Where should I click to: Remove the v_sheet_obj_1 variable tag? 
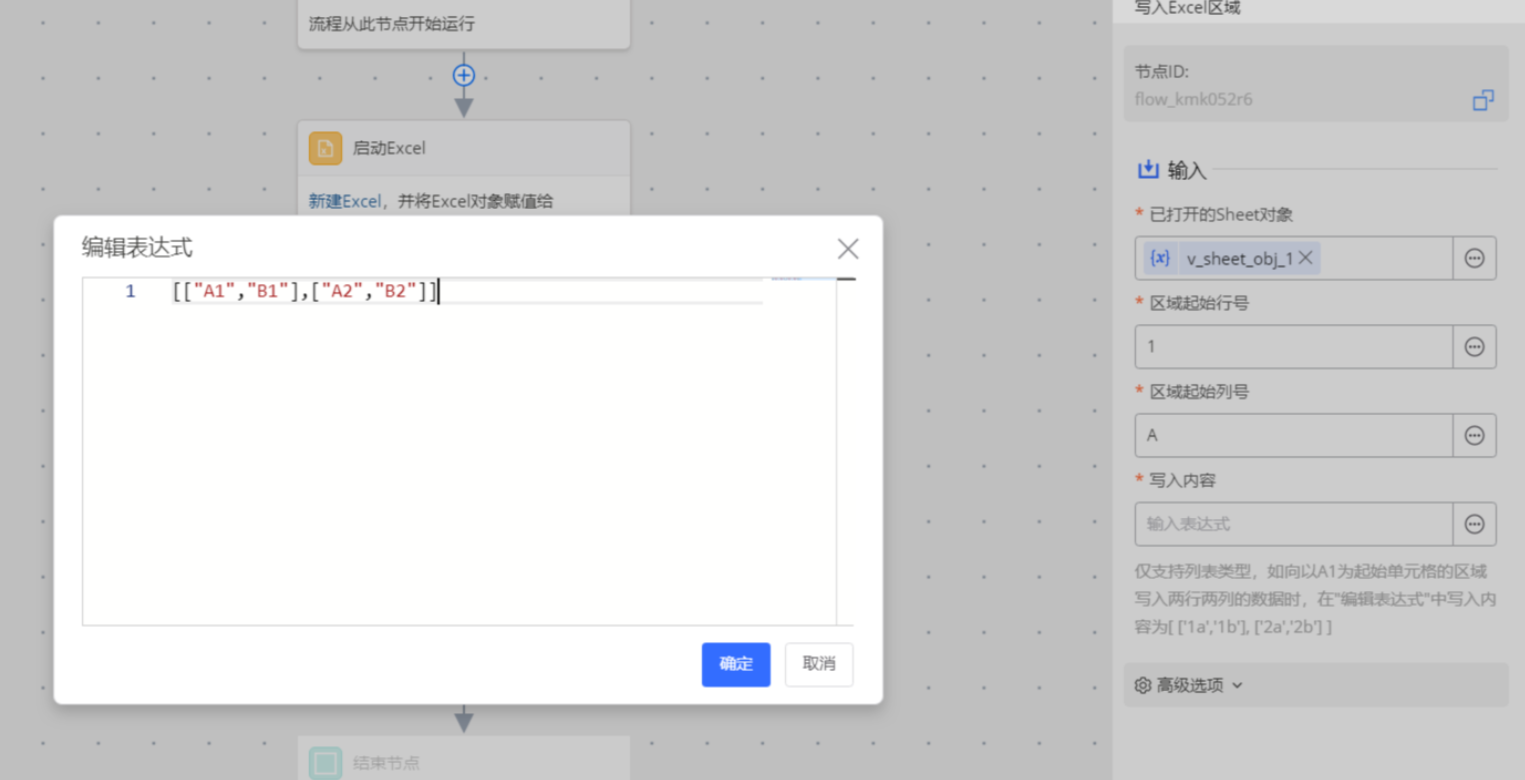tap(1305, 258)
